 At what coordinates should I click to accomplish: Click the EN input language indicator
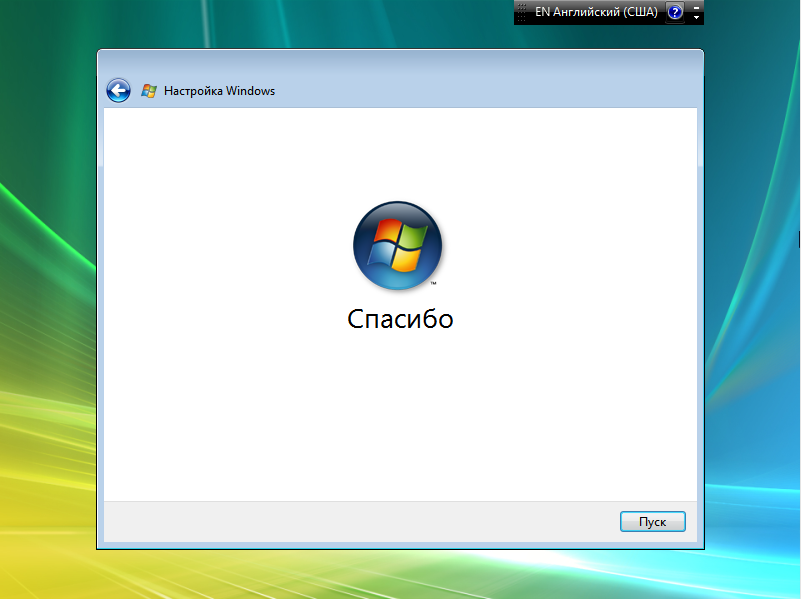coord(542,12)
